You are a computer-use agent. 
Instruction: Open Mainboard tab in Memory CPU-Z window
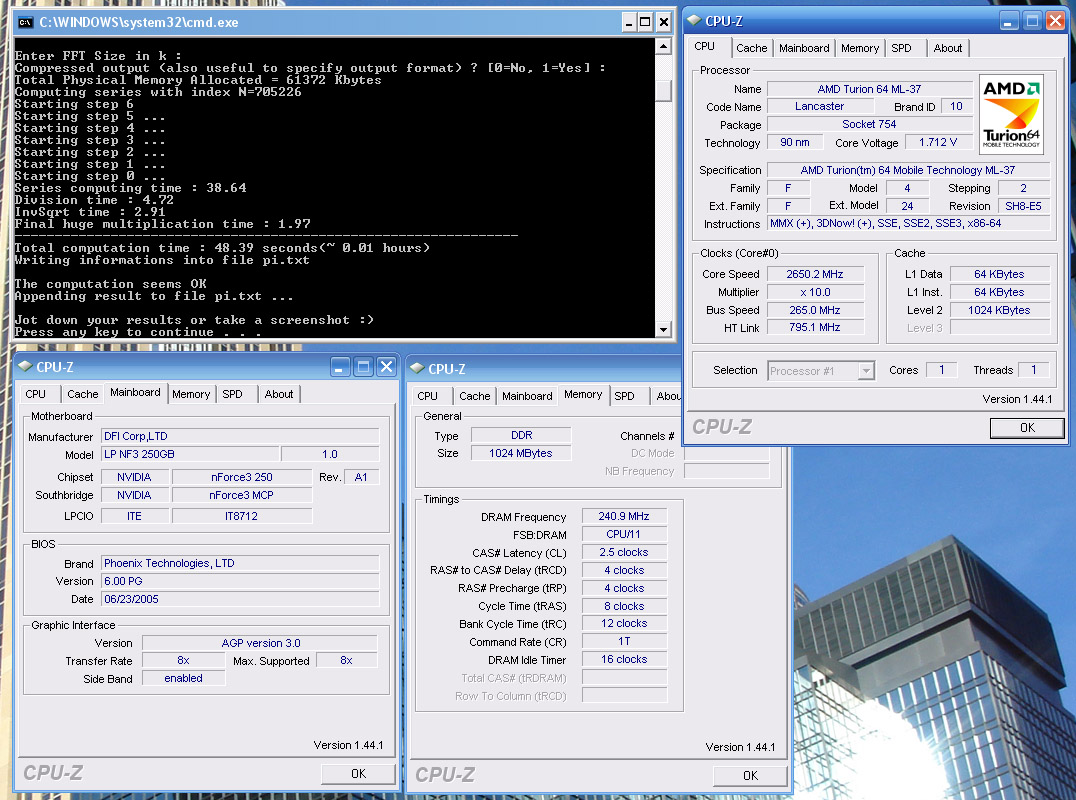pyautogui.click(x=527, y=397)
